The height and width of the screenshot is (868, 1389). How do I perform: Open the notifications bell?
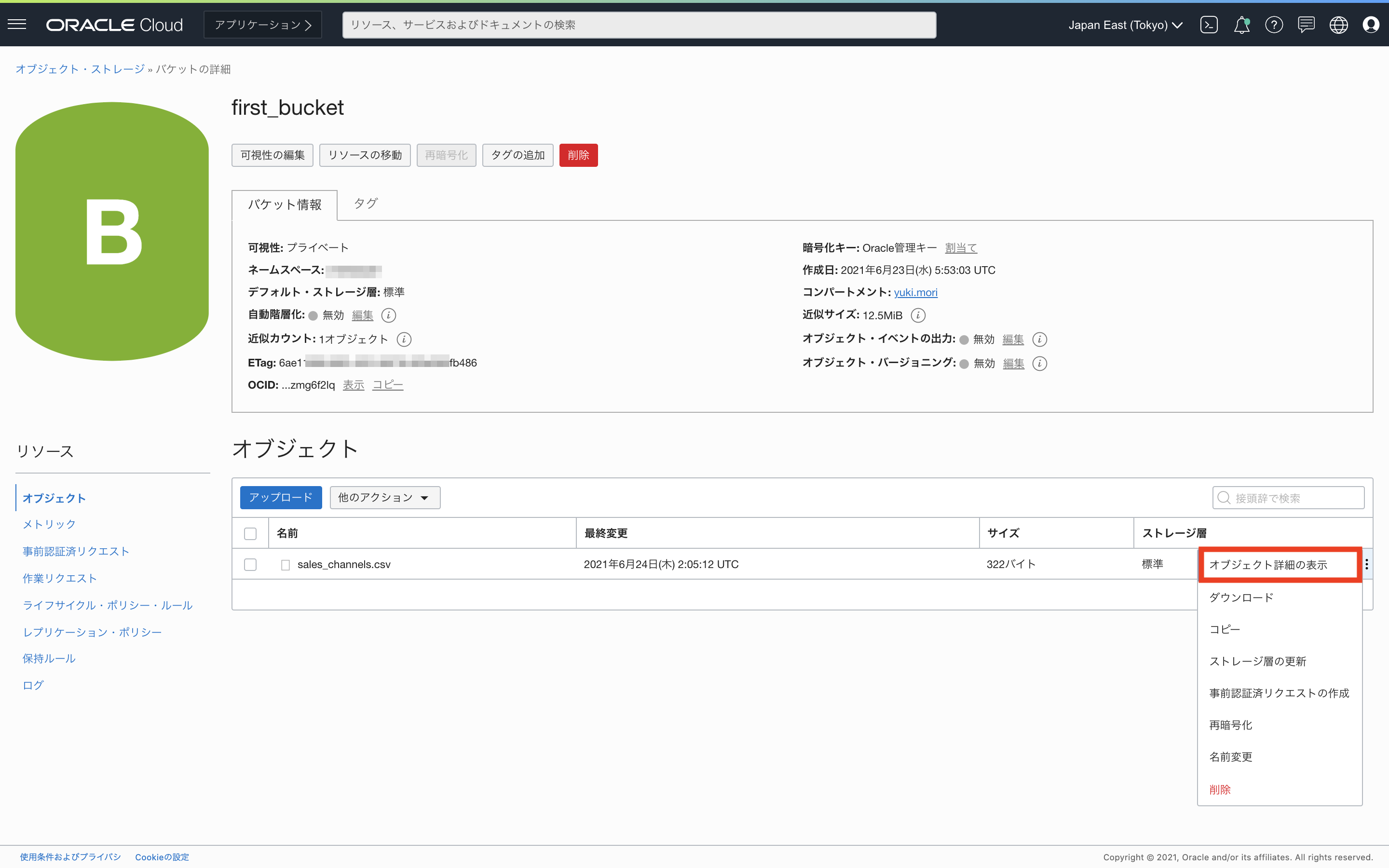[1241, 25]
